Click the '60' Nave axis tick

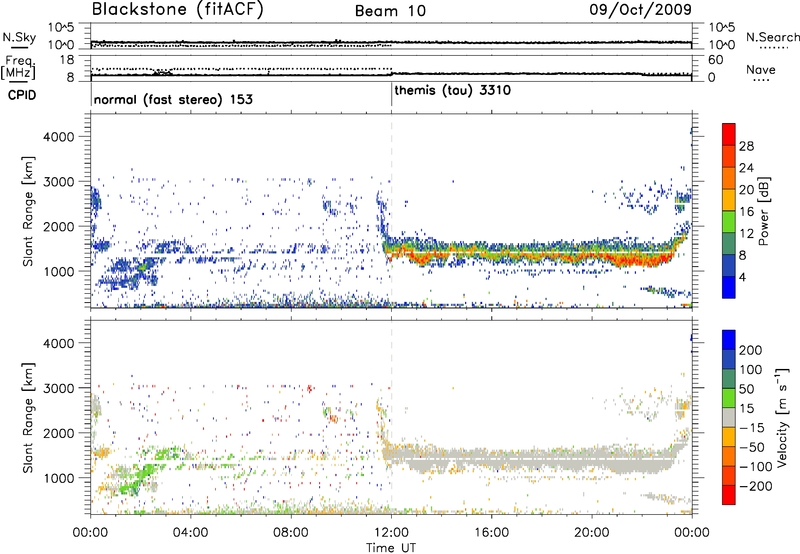click(715, 60)
